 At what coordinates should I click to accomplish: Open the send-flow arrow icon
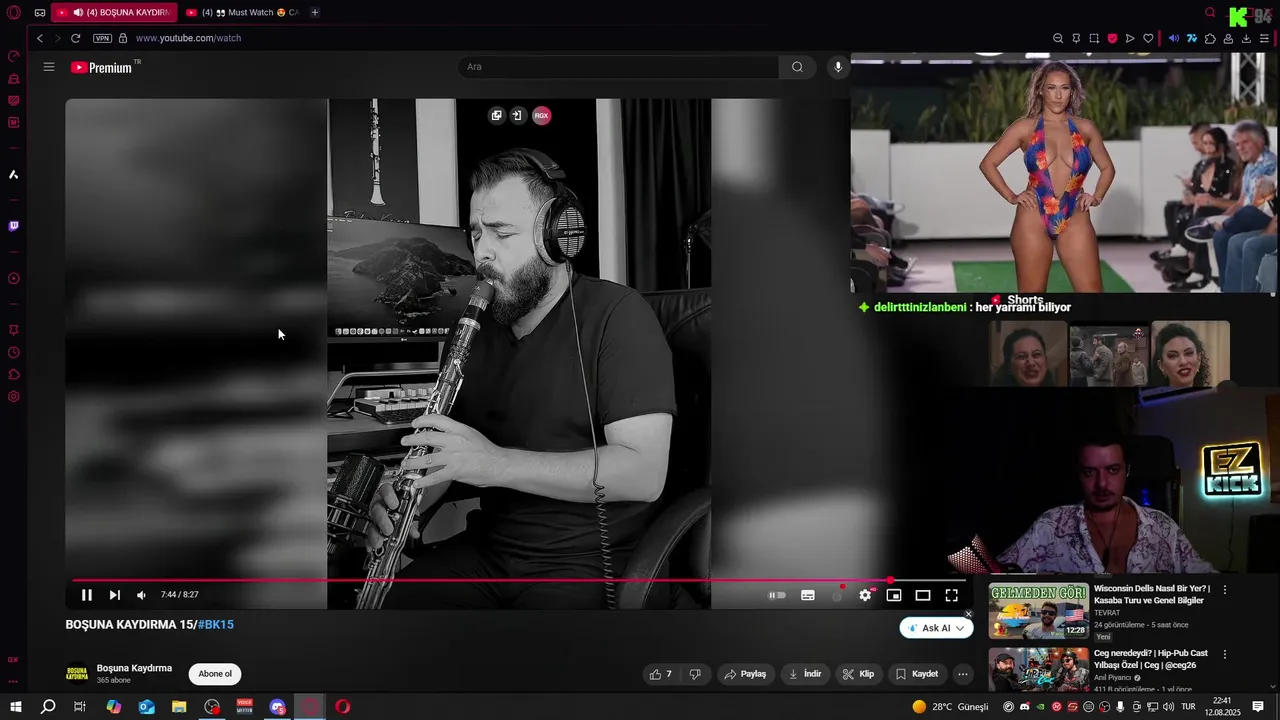pos(1130,38)
